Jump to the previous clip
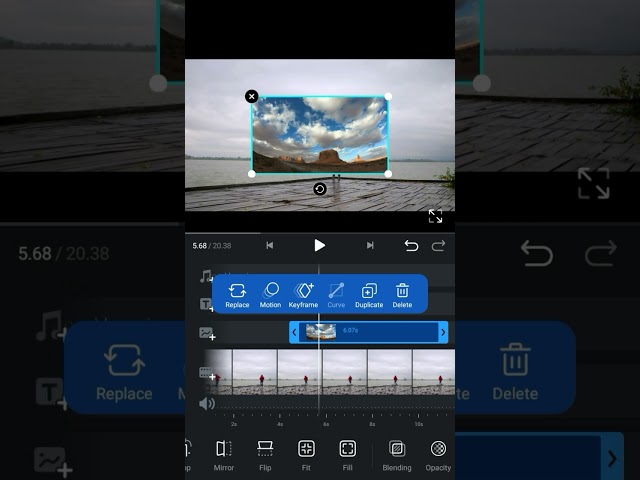The height and width of the screenshot is (480, 640). click(269, 245)
